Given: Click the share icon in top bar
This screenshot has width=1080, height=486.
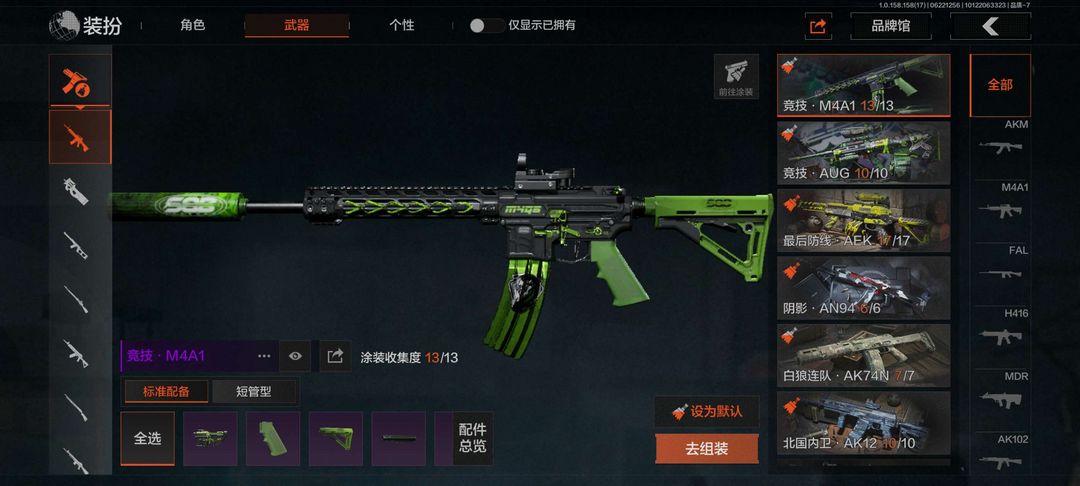Looking at the screenshot, I should pyautogui.click(x=818, y=26).
